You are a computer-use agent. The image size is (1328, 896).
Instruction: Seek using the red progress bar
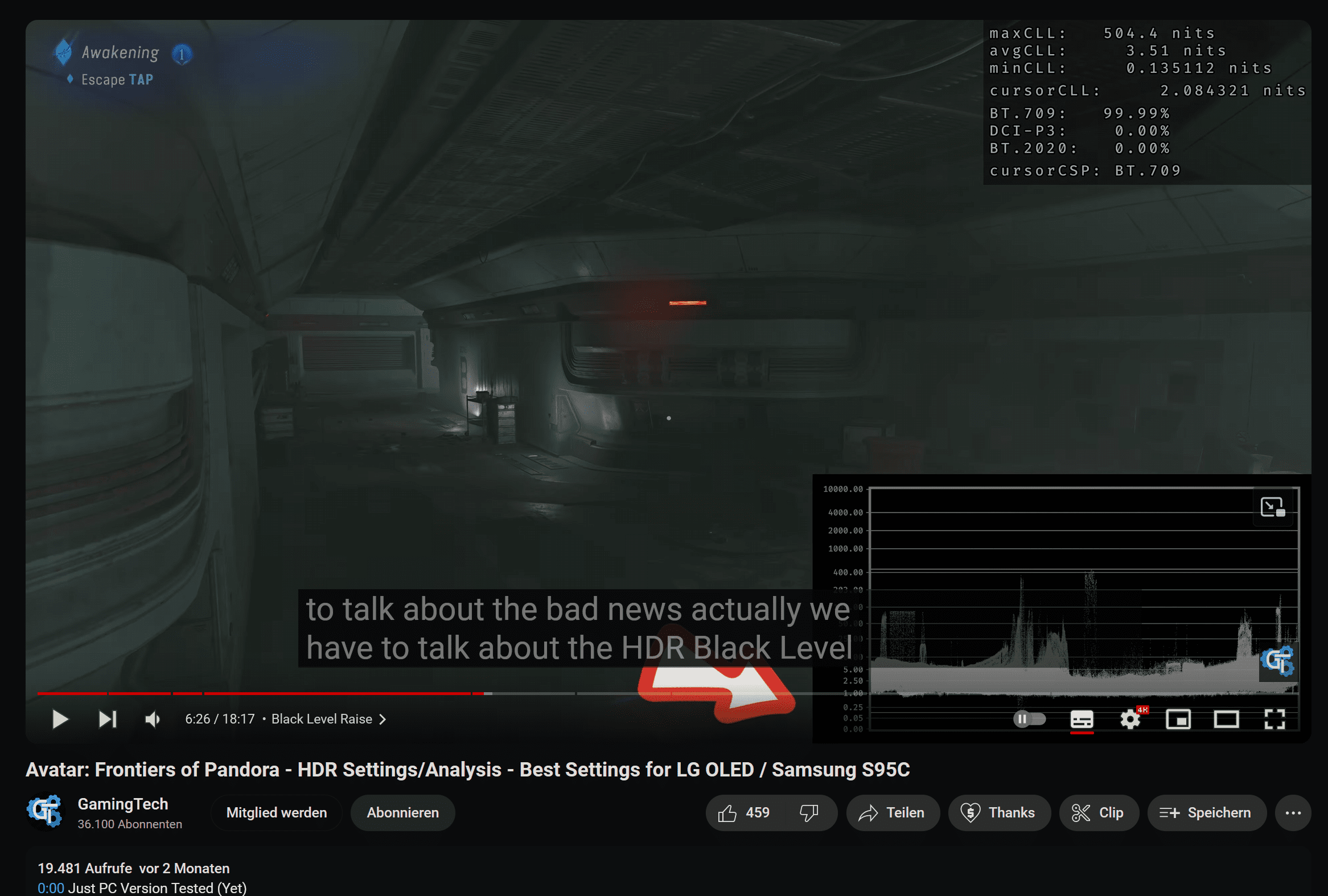click(x=260, y=693)
